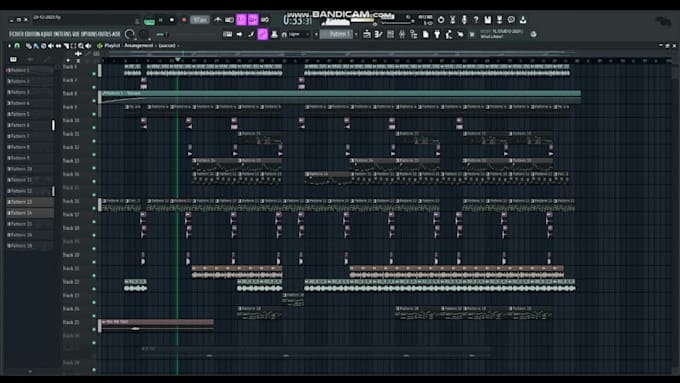Select the playlist Playback speaker tool
The width and height of the screenshot is (680, 383).
coord(88,46)
